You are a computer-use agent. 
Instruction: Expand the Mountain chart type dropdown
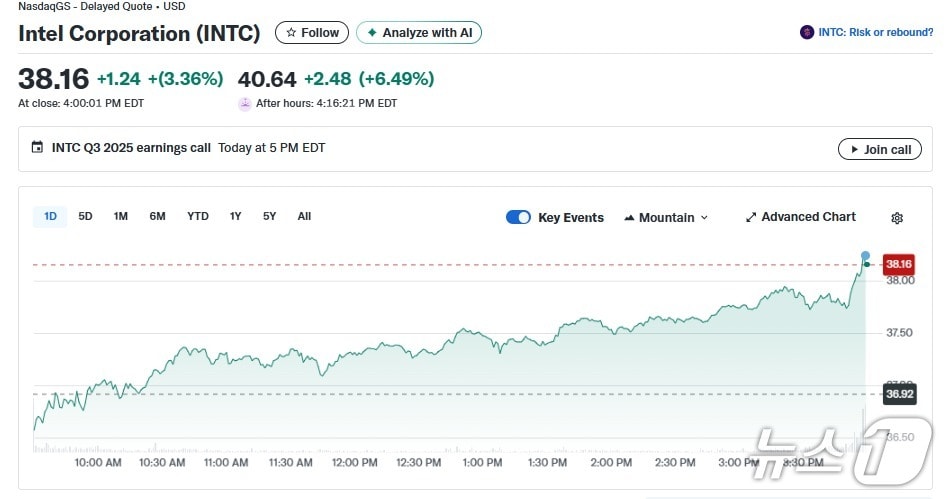pyautogui.click(x=666, y=217)
